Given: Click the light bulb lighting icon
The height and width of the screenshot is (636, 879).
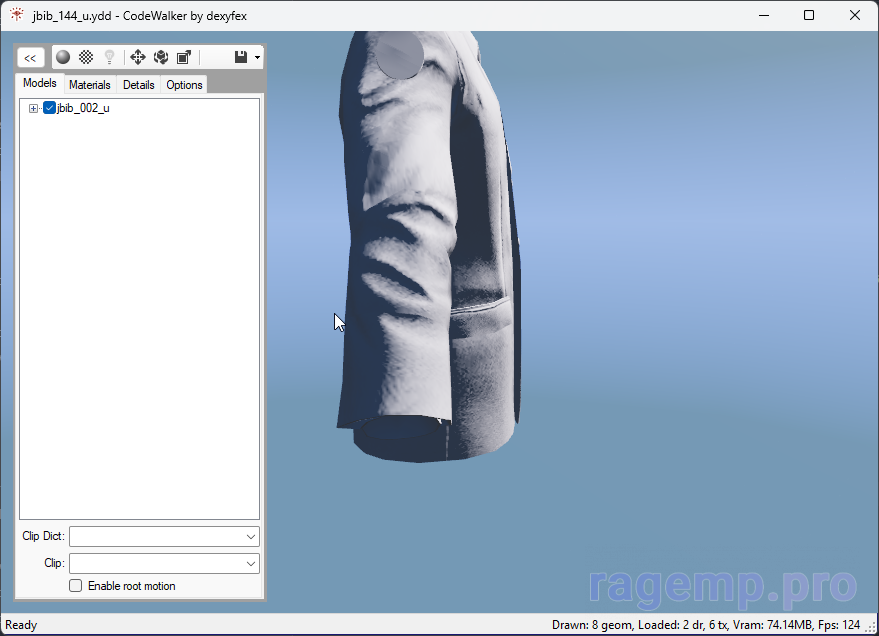Looking at the screenshot, I should pyautogui.click(x=110, y=58).
